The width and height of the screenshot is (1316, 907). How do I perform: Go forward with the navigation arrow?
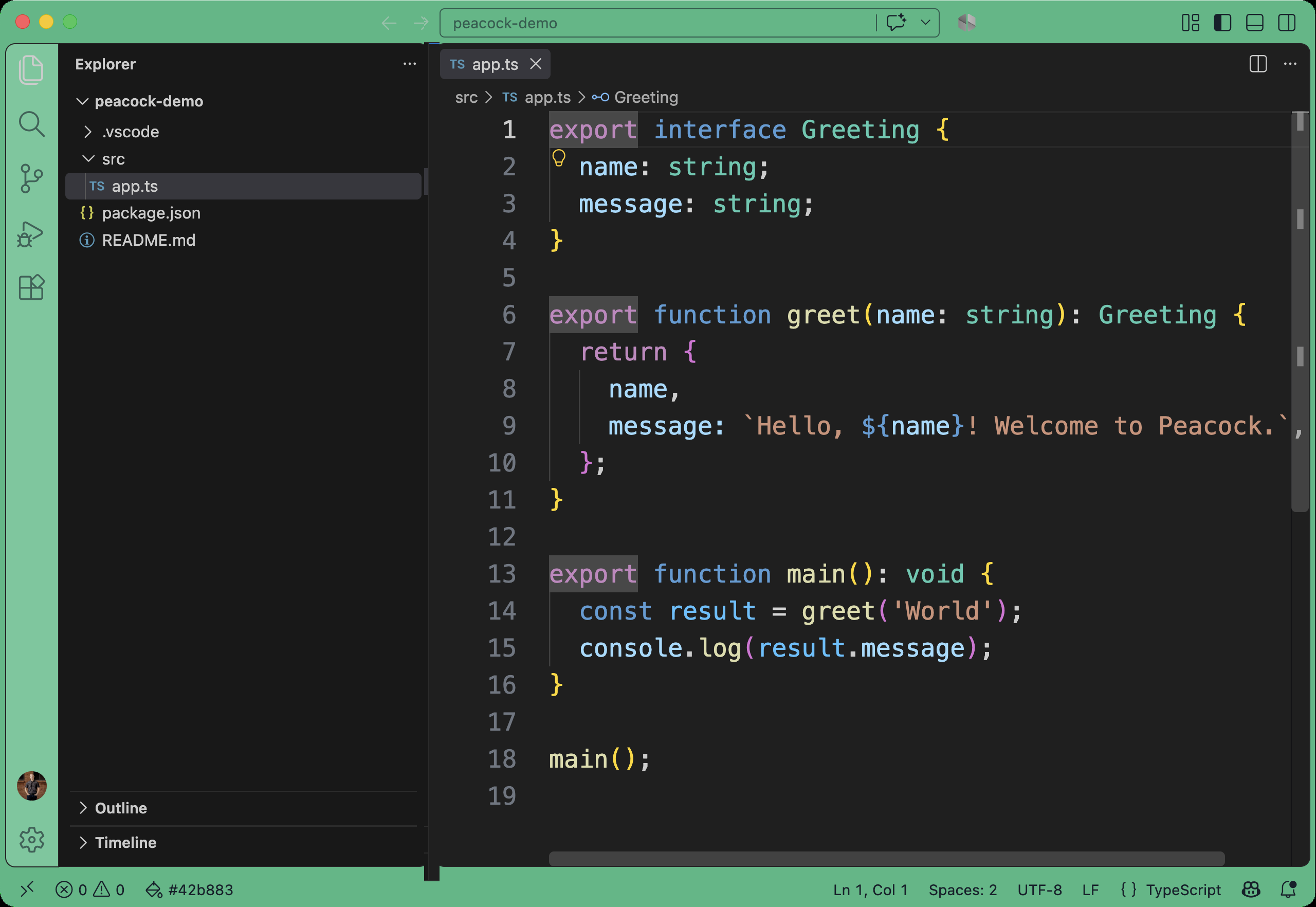pyautogui.click(x=421, y=23)
